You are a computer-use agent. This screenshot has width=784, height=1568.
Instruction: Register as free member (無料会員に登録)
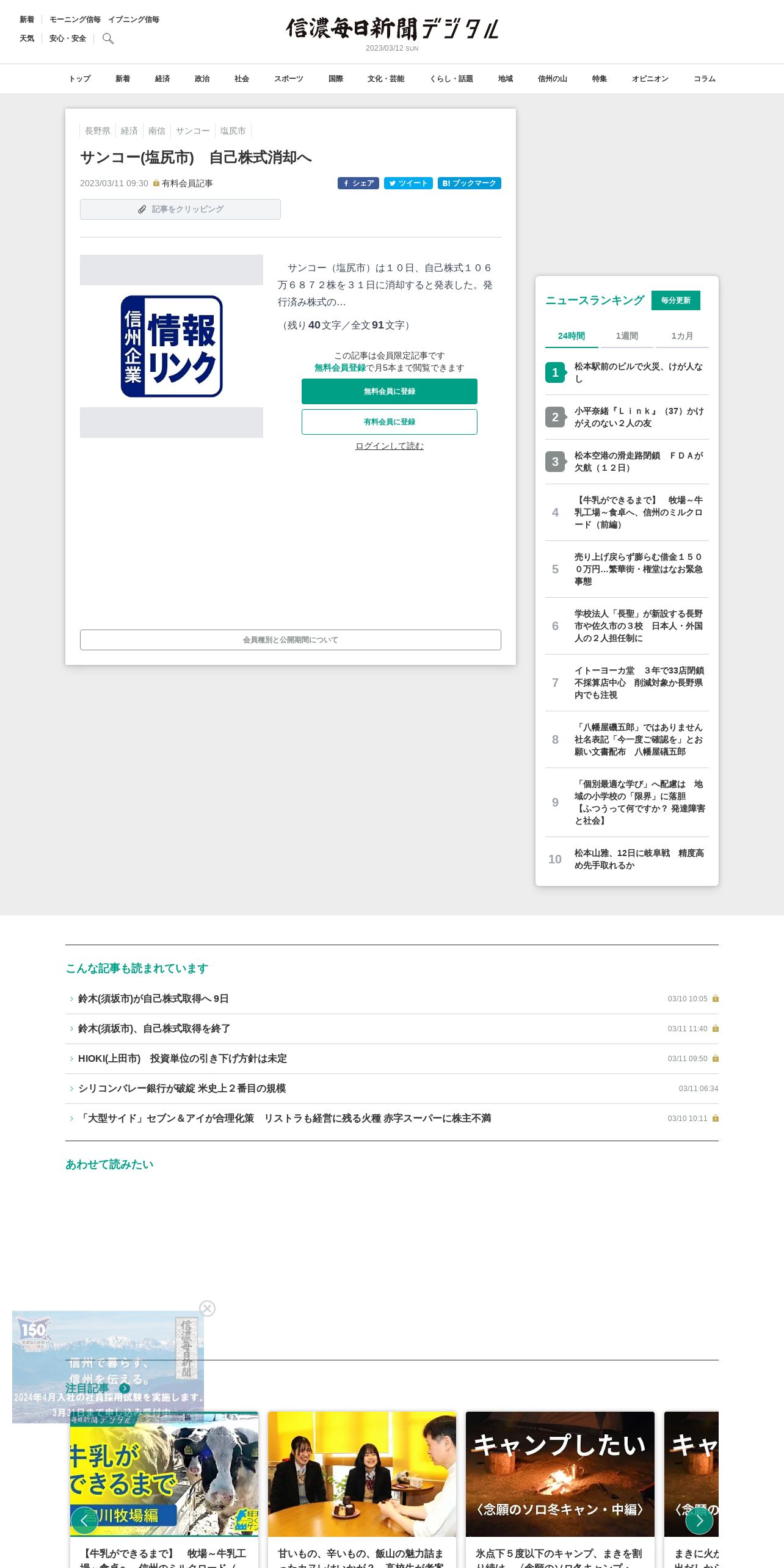coord(390,391)
